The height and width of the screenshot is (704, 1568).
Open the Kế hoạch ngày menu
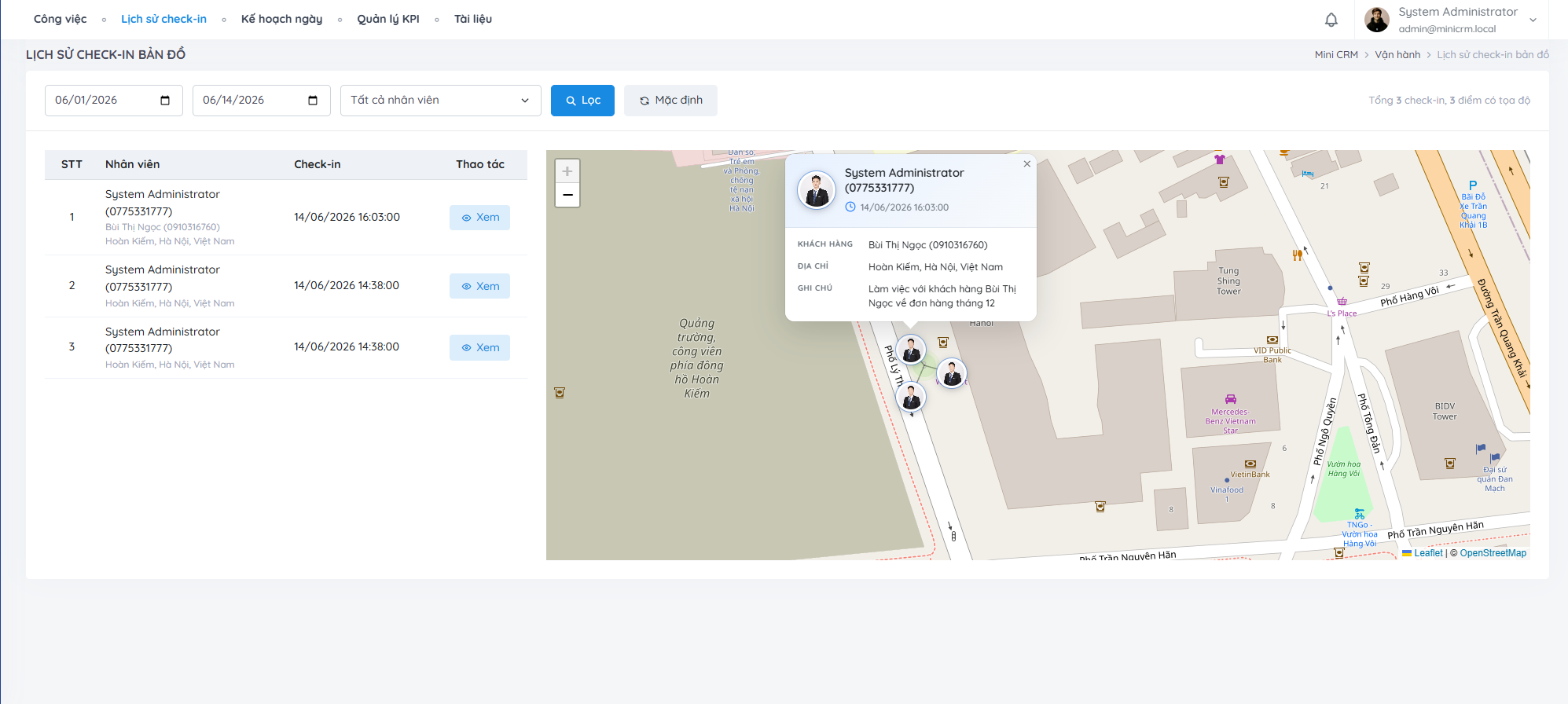(x=281, y=19)
